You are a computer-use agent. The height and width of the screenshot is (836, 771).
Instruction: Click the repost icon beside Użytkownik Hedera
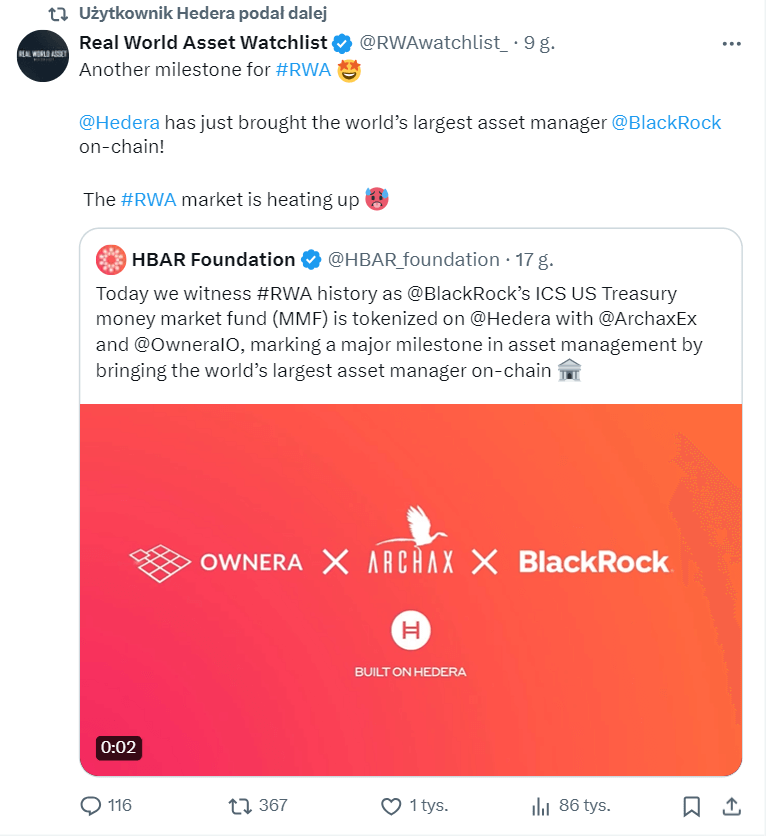pos(59,14)
